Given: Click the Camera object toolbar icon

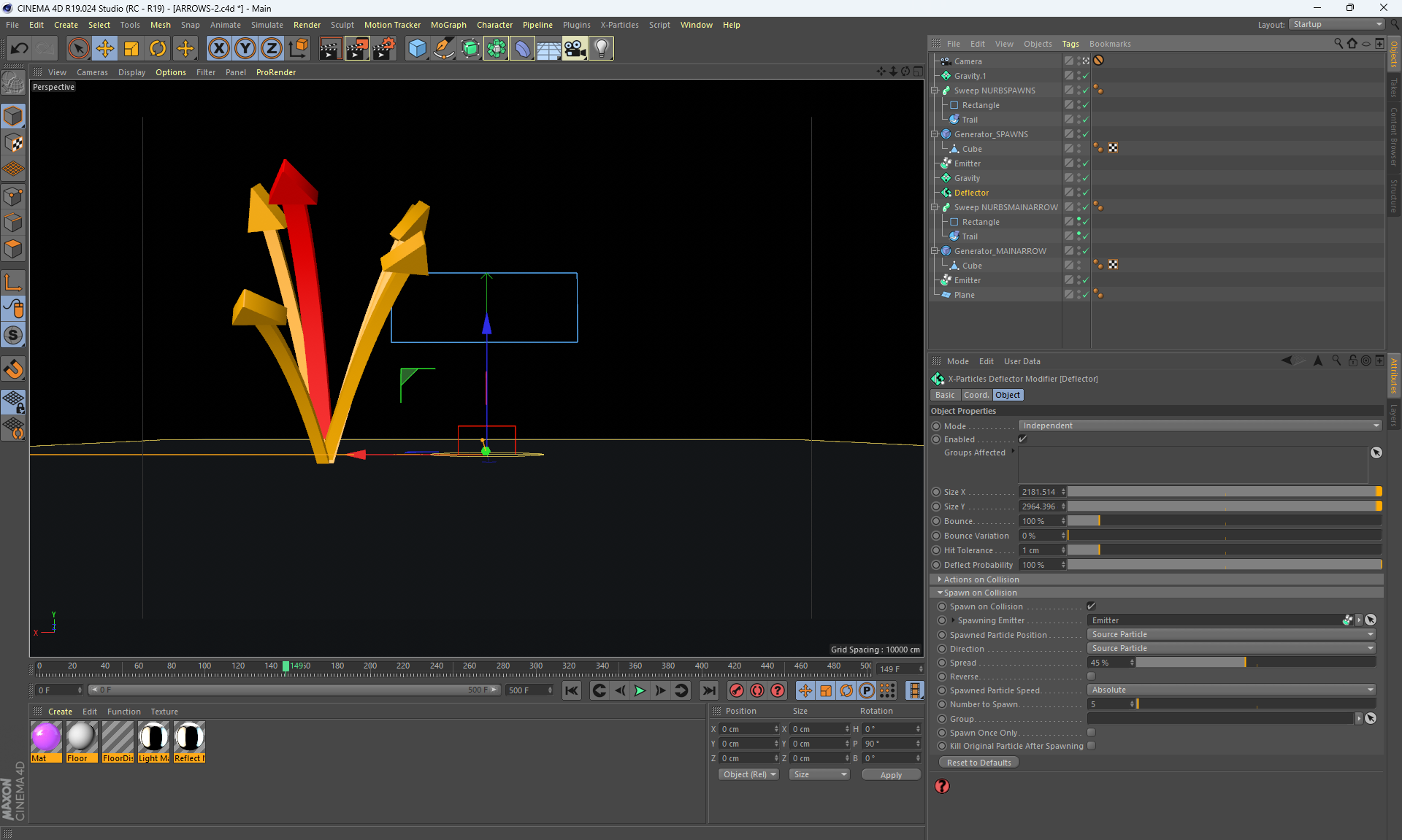Looking at the screenshot, I should coord(575,49).
